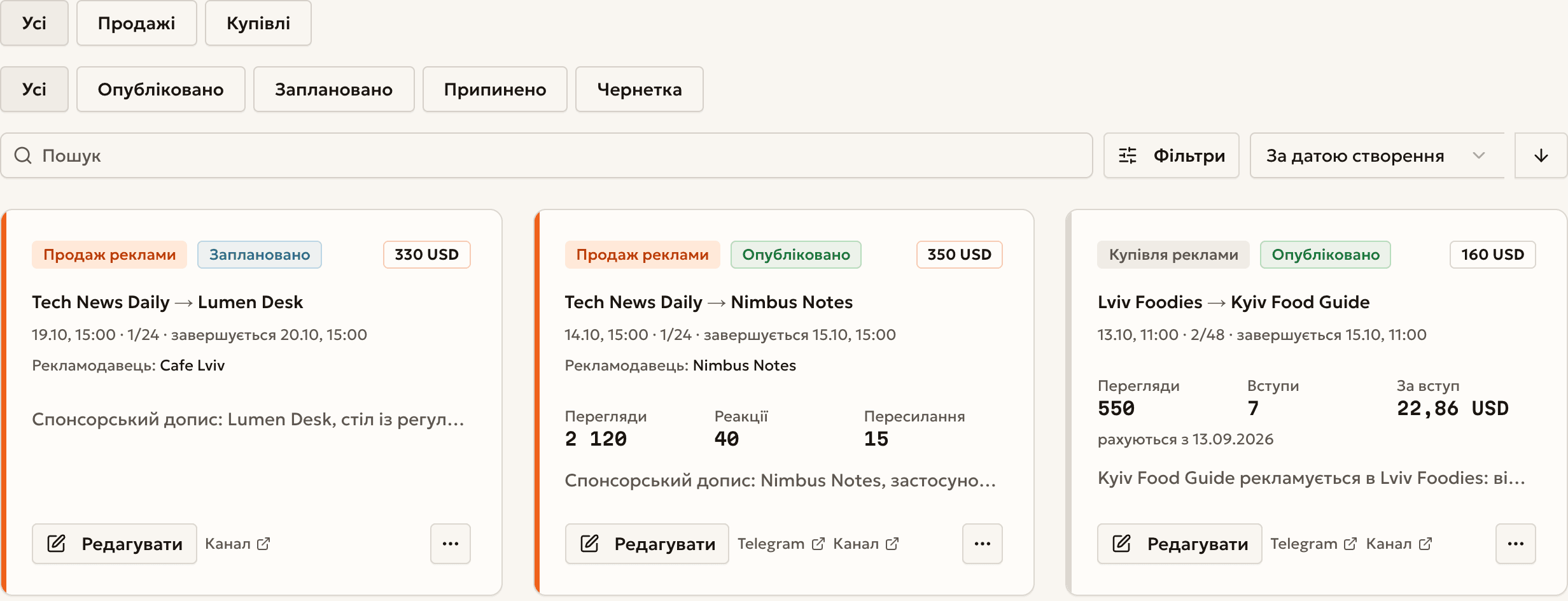Open more options on Lumen Desk card
The image size is (1568, 601).
(451, 544)
